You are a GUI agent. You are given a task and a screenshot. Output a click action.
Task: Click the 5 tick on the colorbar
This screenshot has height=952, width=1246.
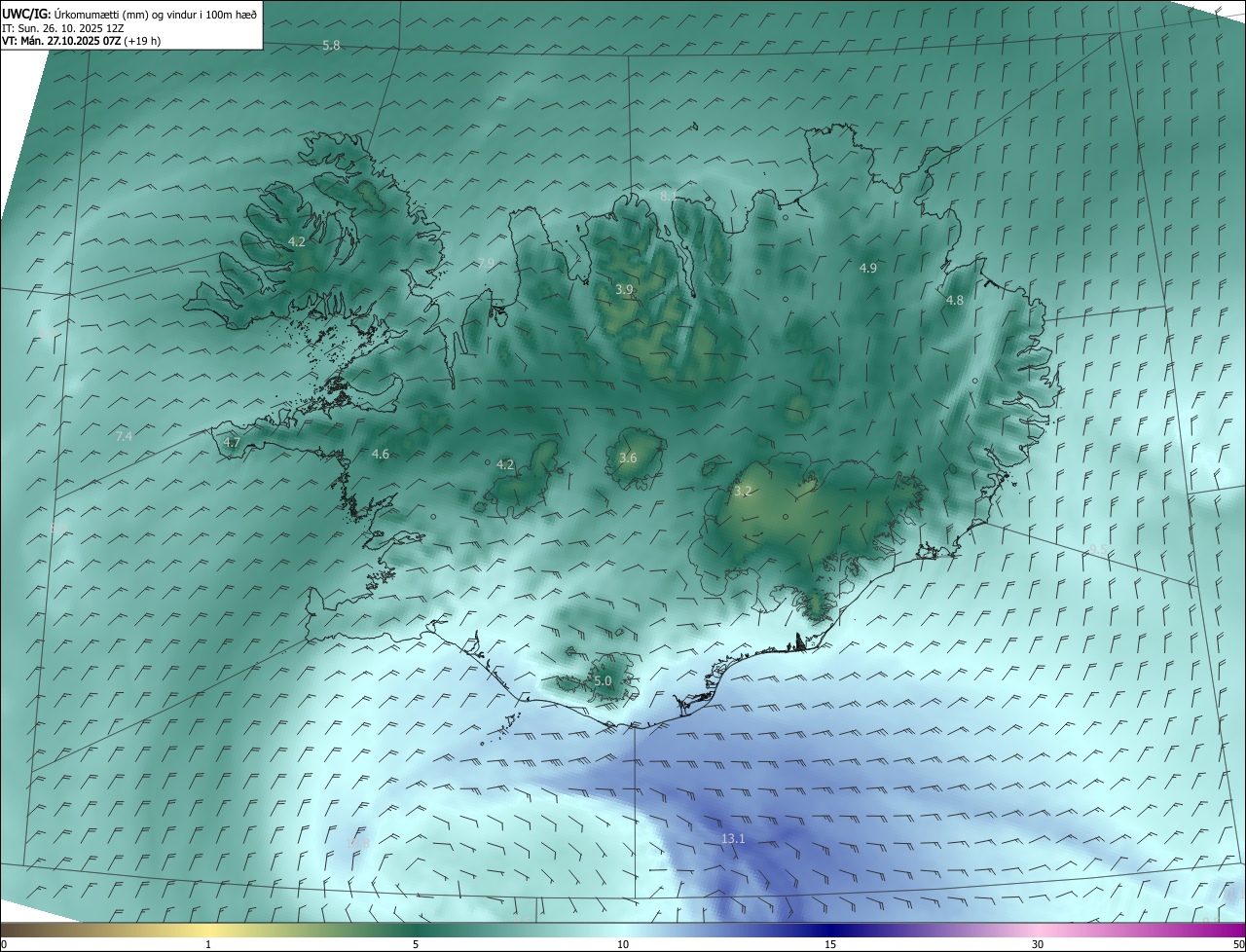[x=416, y=944]
